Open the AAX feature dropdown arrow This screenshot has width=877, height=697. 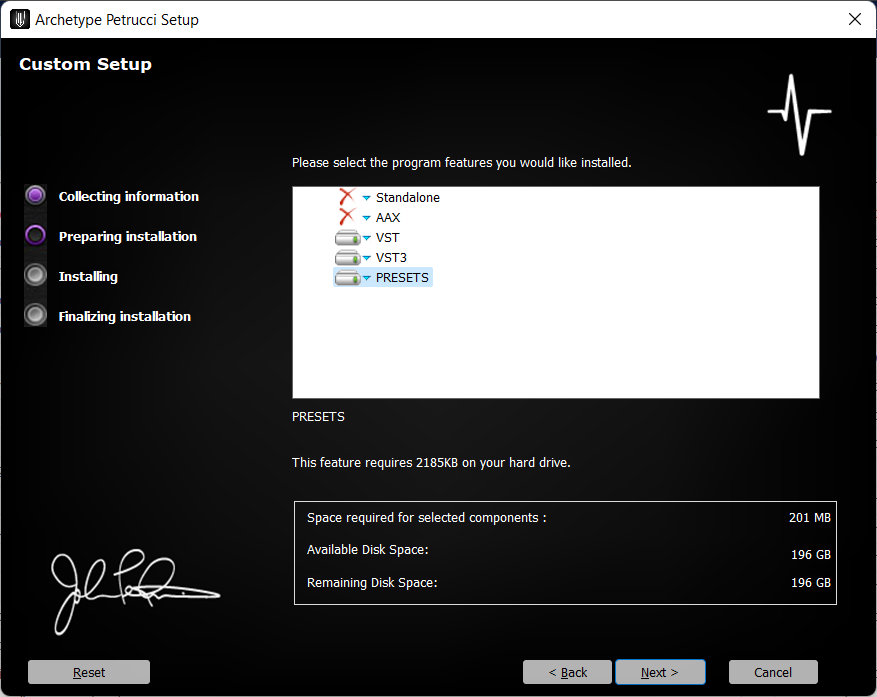[x=367, y=218]
